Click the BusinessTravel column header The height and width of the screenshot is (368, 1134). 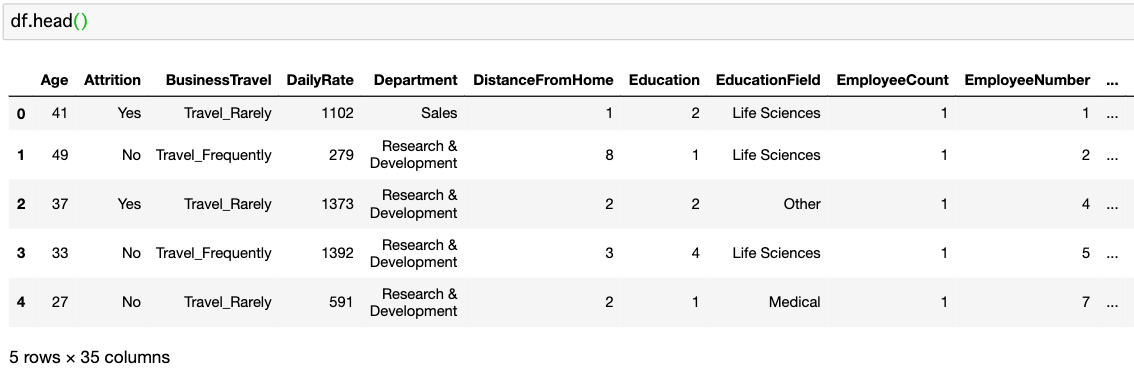coord(218,80)
